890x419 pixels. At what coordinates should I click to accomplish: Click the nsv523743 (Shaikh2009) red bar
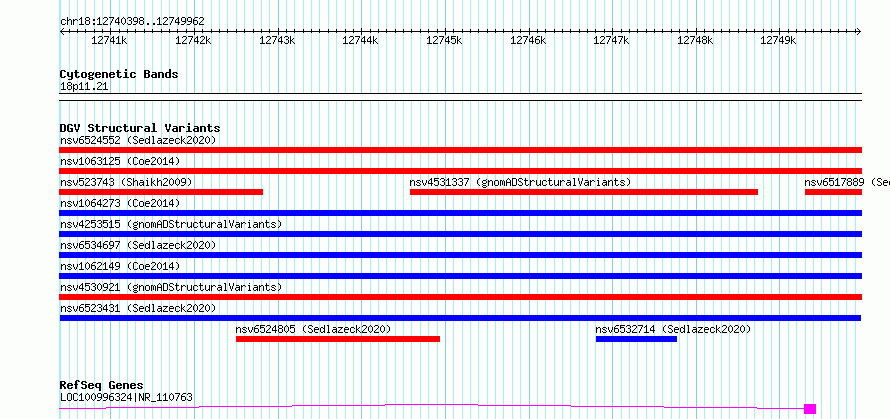pos(161,192)
